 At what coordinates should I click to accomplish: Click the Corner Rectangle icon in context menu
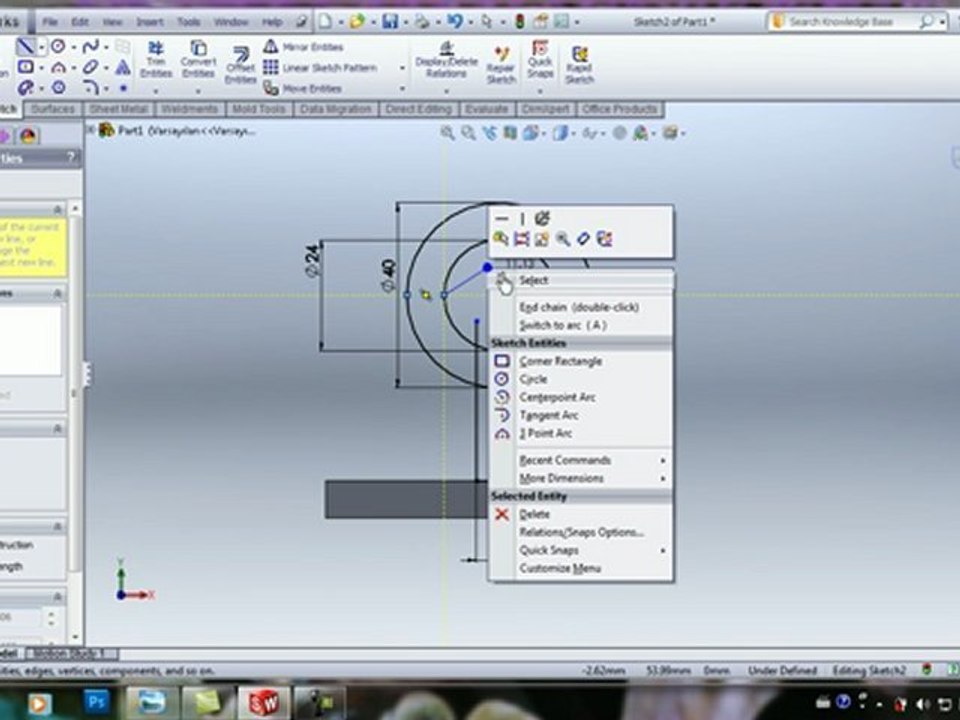[502, 361]
